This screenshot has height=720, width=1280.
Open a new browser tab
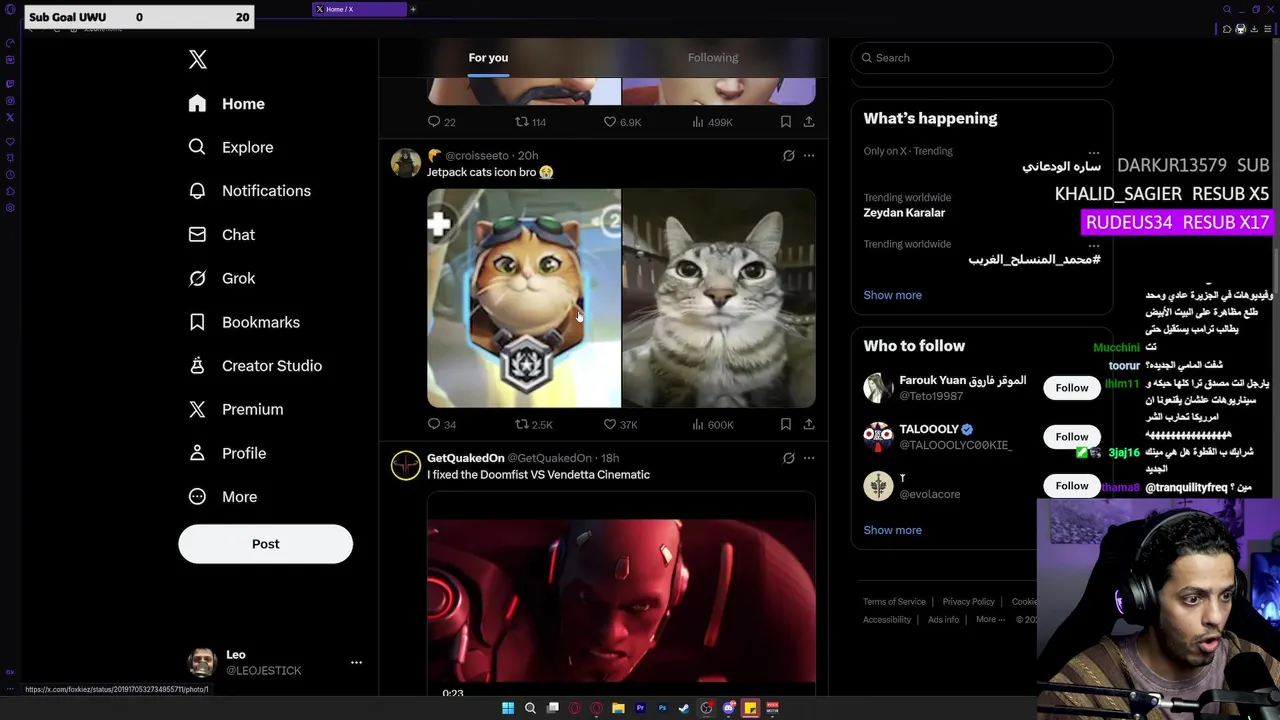413,9
